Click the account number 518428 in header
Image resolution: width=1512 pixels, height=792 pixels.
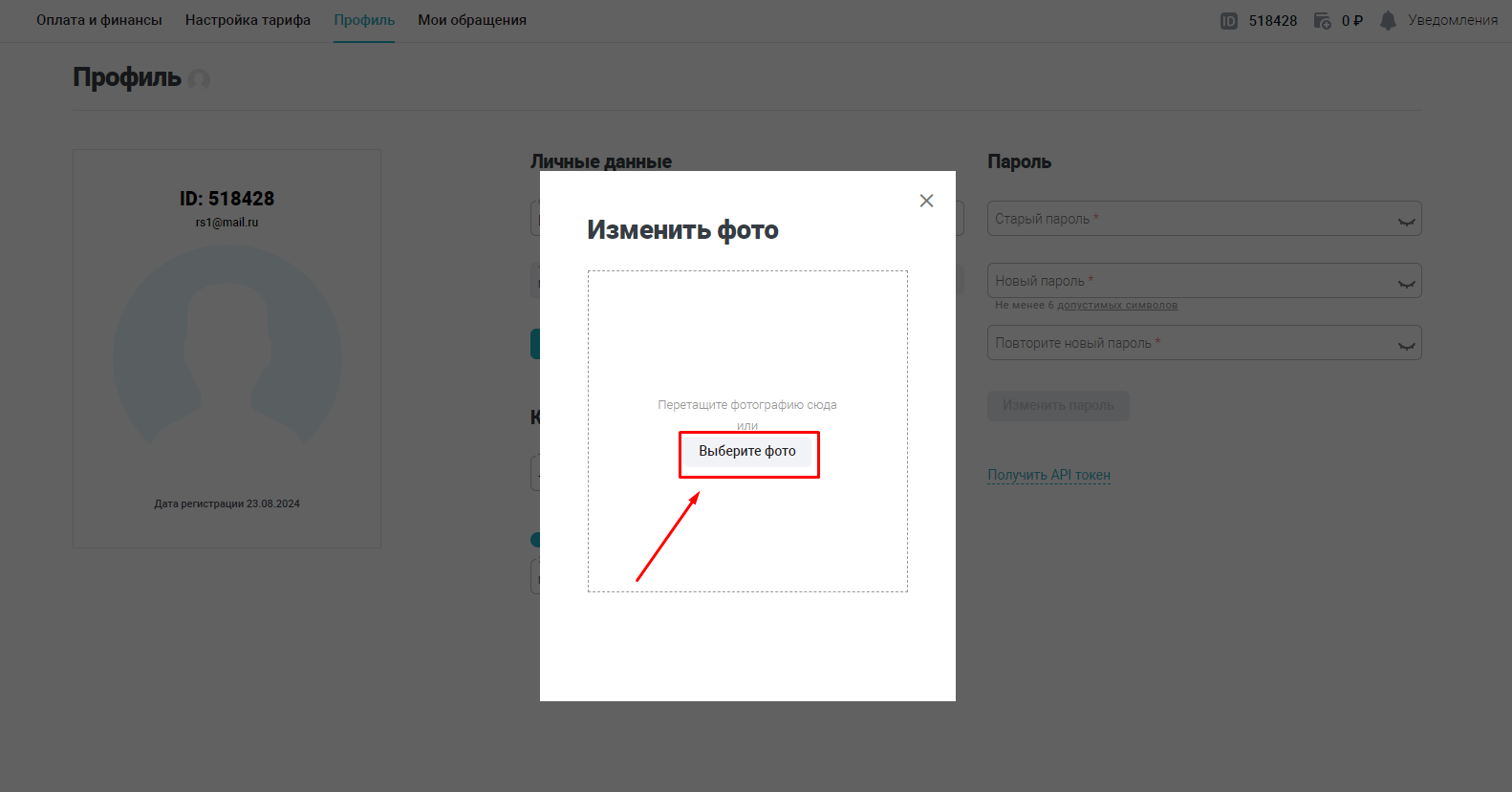(1273, 21)
